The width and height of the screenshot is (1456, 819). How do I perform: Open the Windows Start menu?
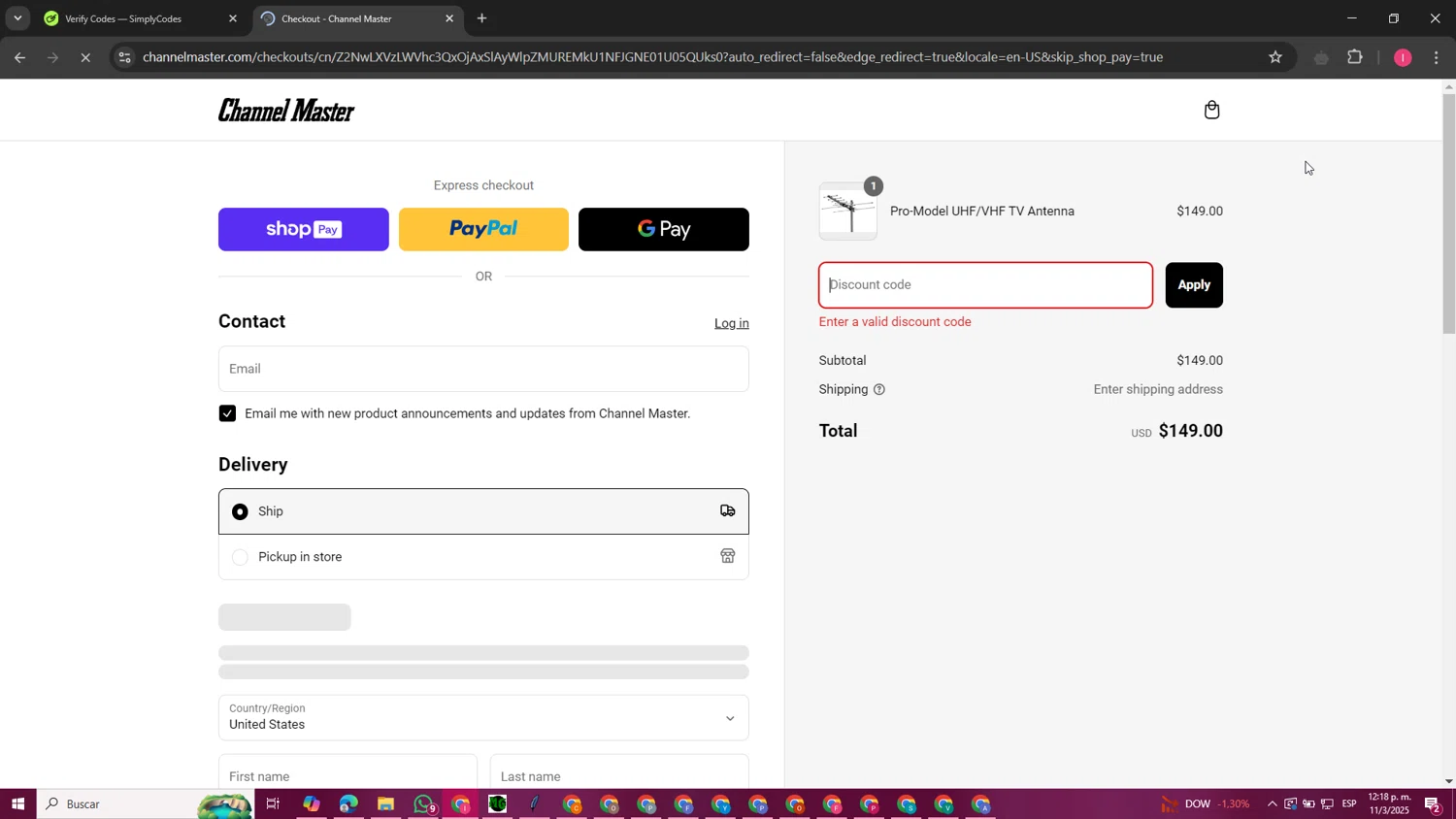tap(17, 803)
